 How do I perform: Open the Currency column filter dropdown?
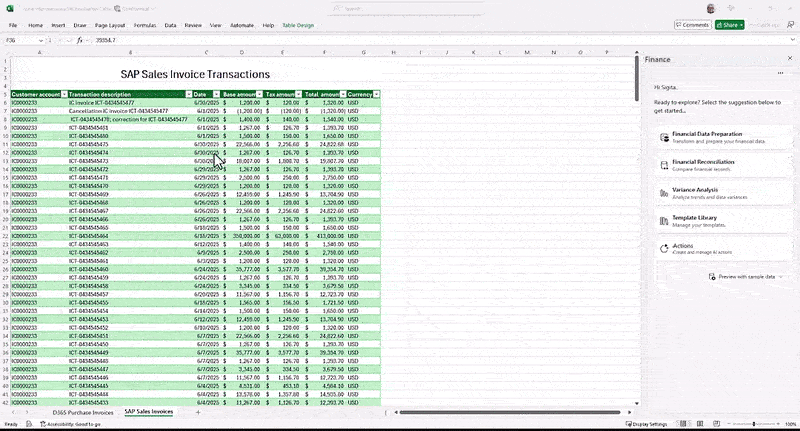pos(376,93)
